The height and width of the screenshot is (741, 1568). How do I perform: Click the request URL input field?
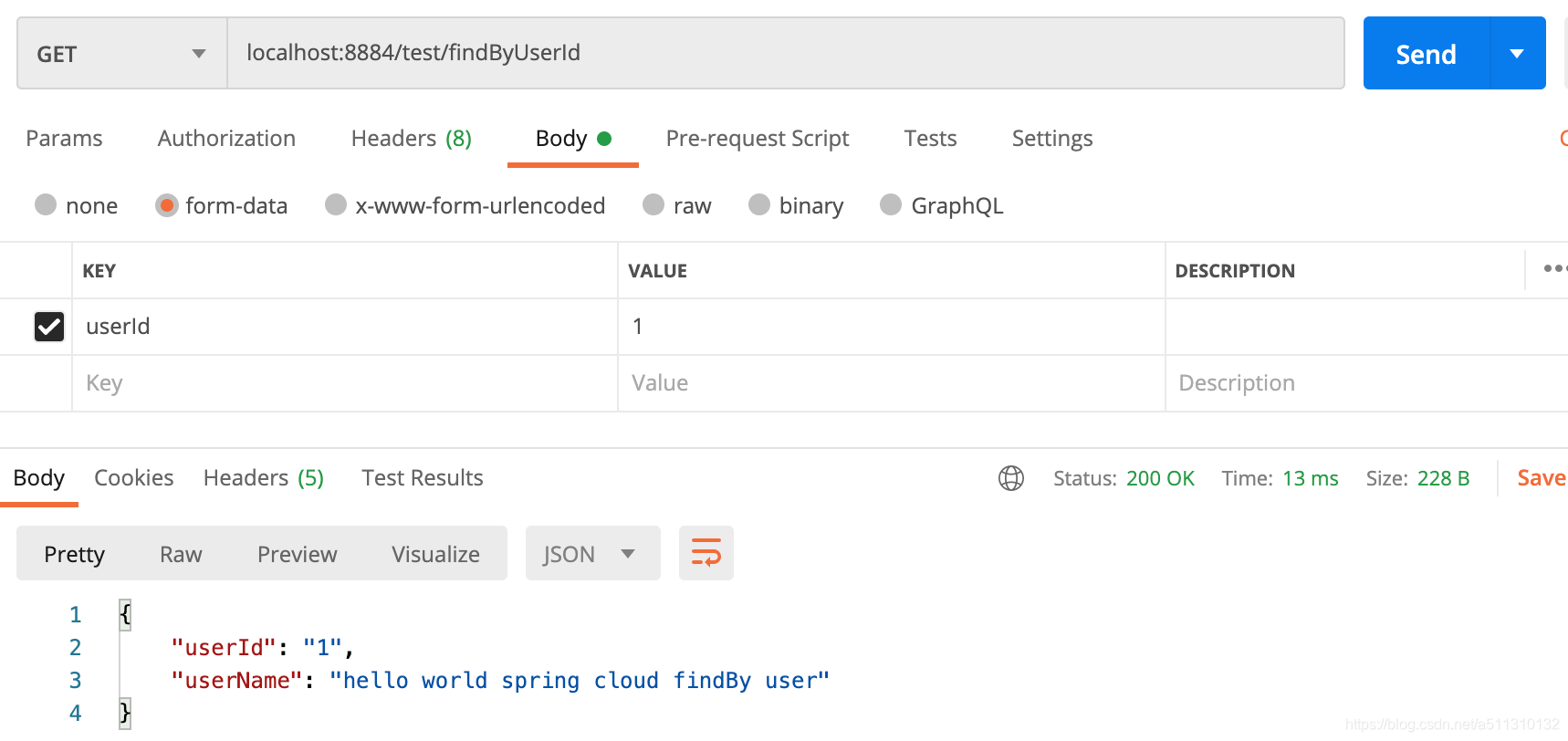pos(785,53)
